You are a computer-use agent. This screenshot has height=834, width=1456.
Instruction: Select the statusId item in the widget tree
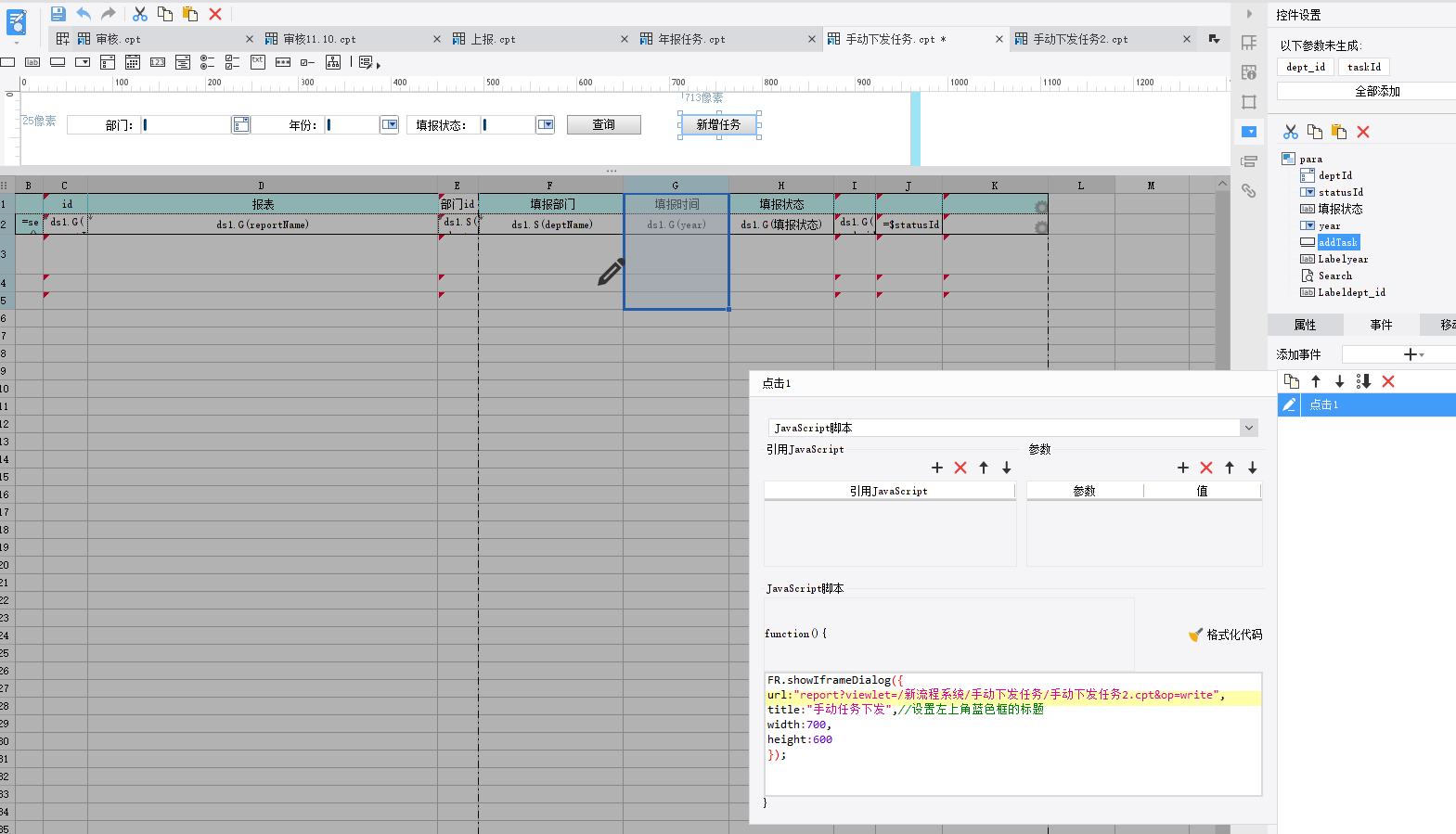coord(1341,192)
